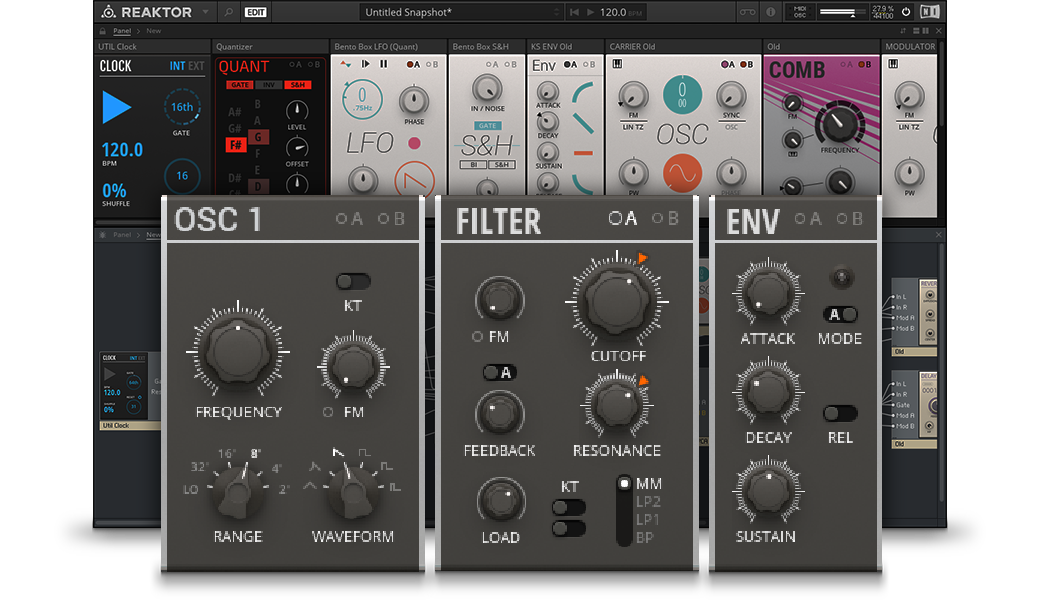This screenshot has width=1040, height=600.
Task: Toggle G note in Quantizer
Action: 259,137
